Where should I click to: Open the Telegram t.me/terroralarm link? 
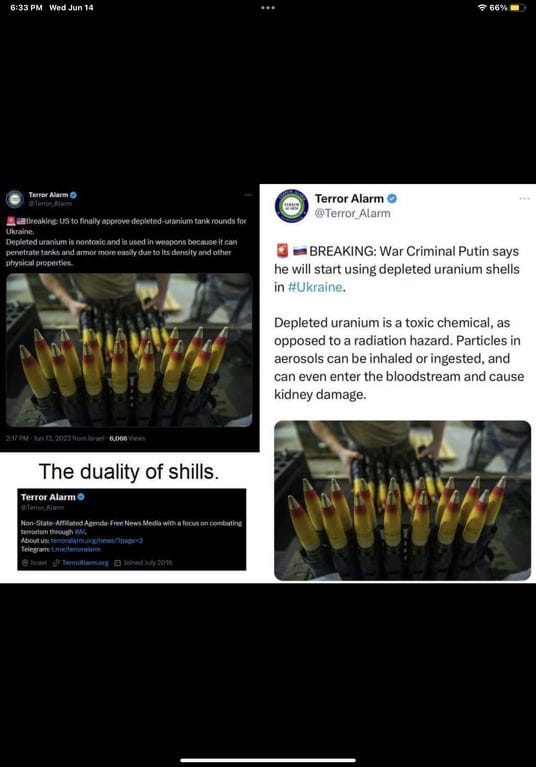point(76,549)
